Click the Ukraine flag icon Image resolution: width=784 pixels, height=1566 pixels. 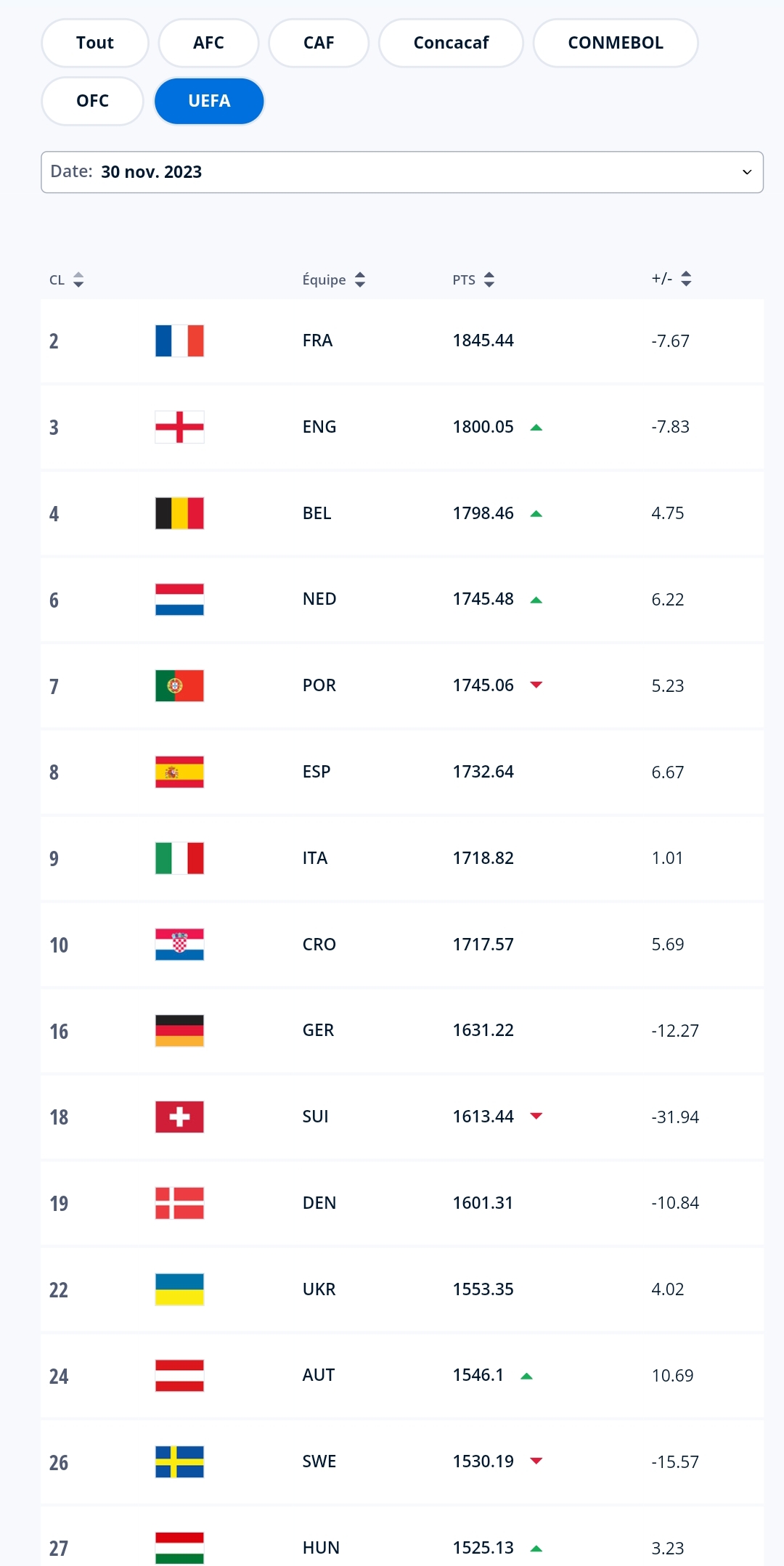tap(179, 1289)
